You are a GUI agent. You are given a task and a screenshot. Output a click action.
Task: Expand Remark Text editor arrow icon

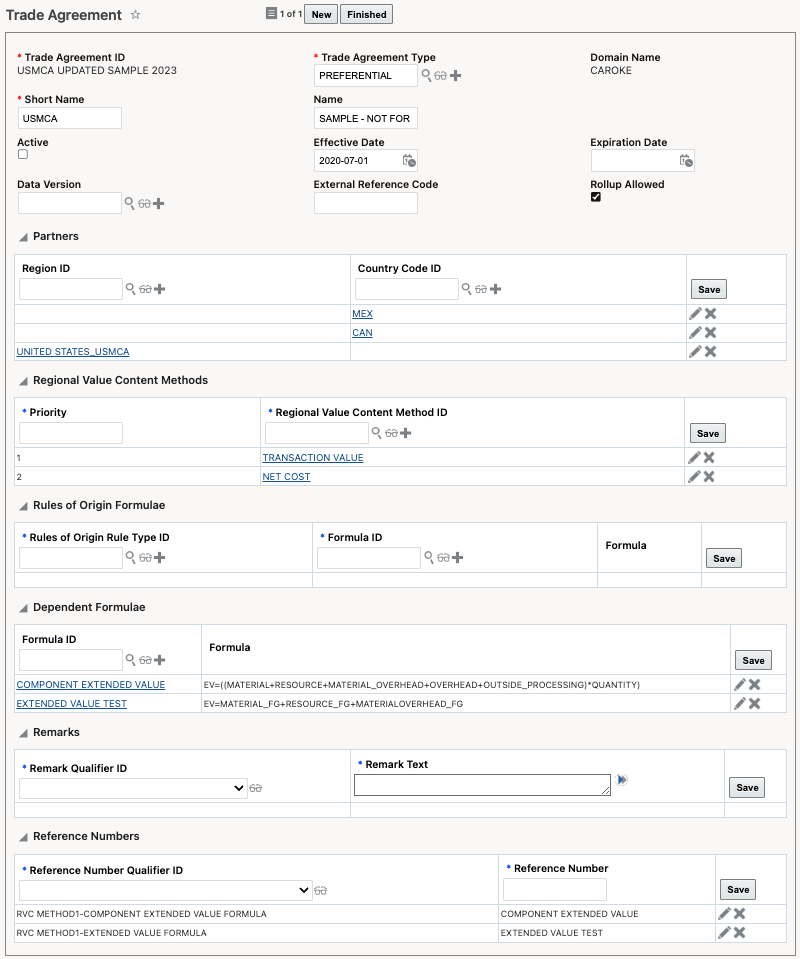[x=622, y=780]
